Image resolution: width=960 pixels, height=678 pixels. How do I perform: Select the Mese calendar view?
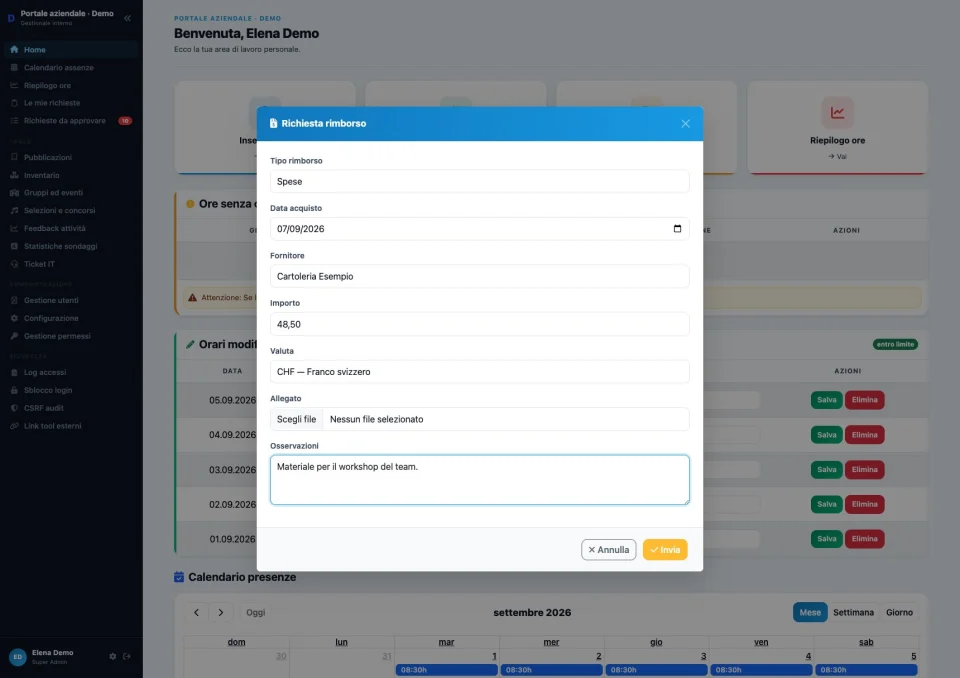tap(809, 612)
